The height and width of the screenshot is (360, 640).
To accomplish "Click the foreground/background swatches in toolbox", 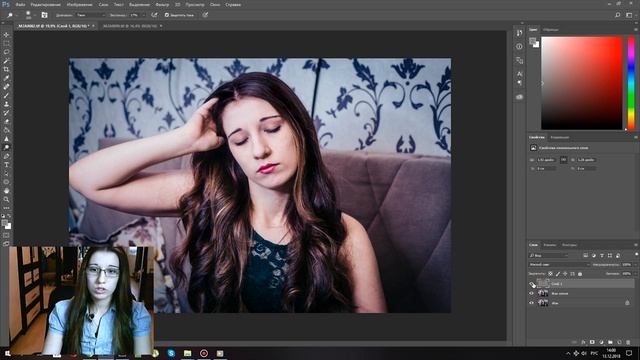I will pos(6,224).
